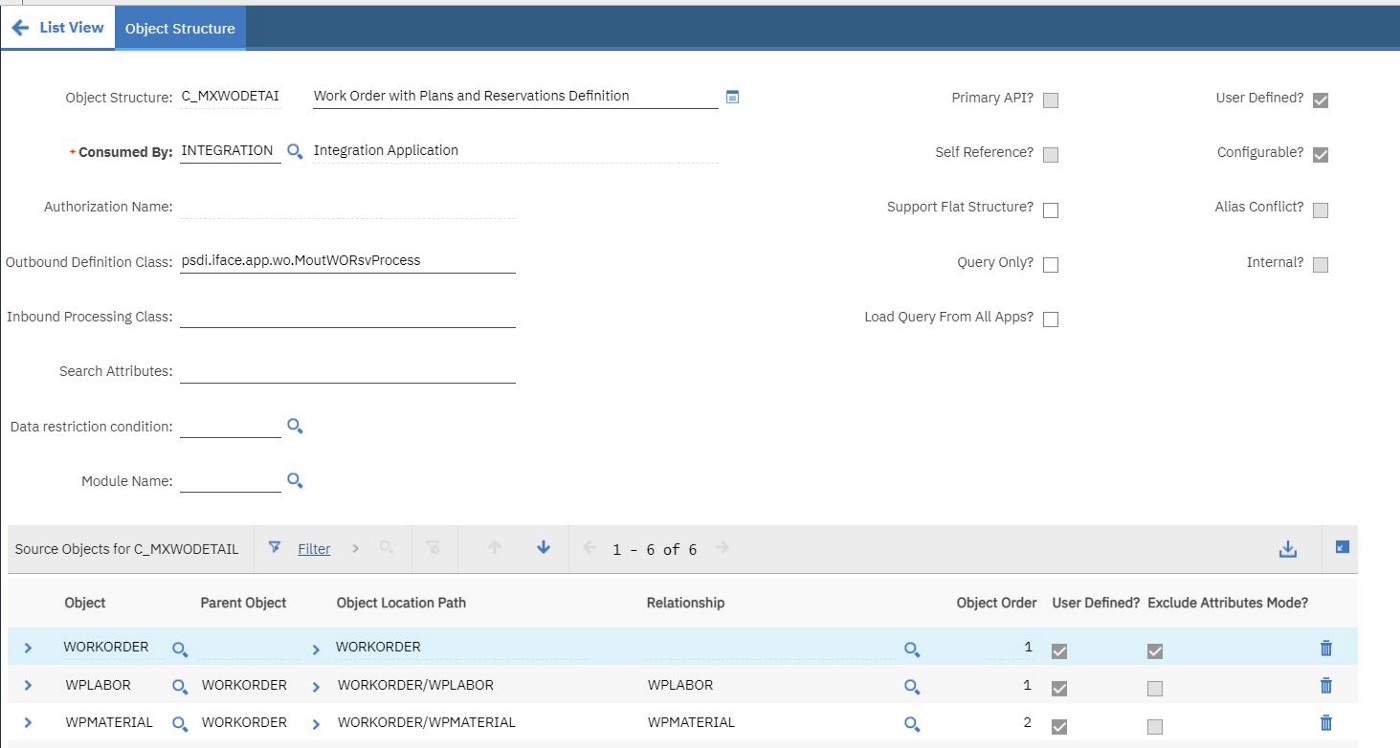Enable Query Only checkbox
Viewport: 1400px width, 748px height.
(1050, 265)
